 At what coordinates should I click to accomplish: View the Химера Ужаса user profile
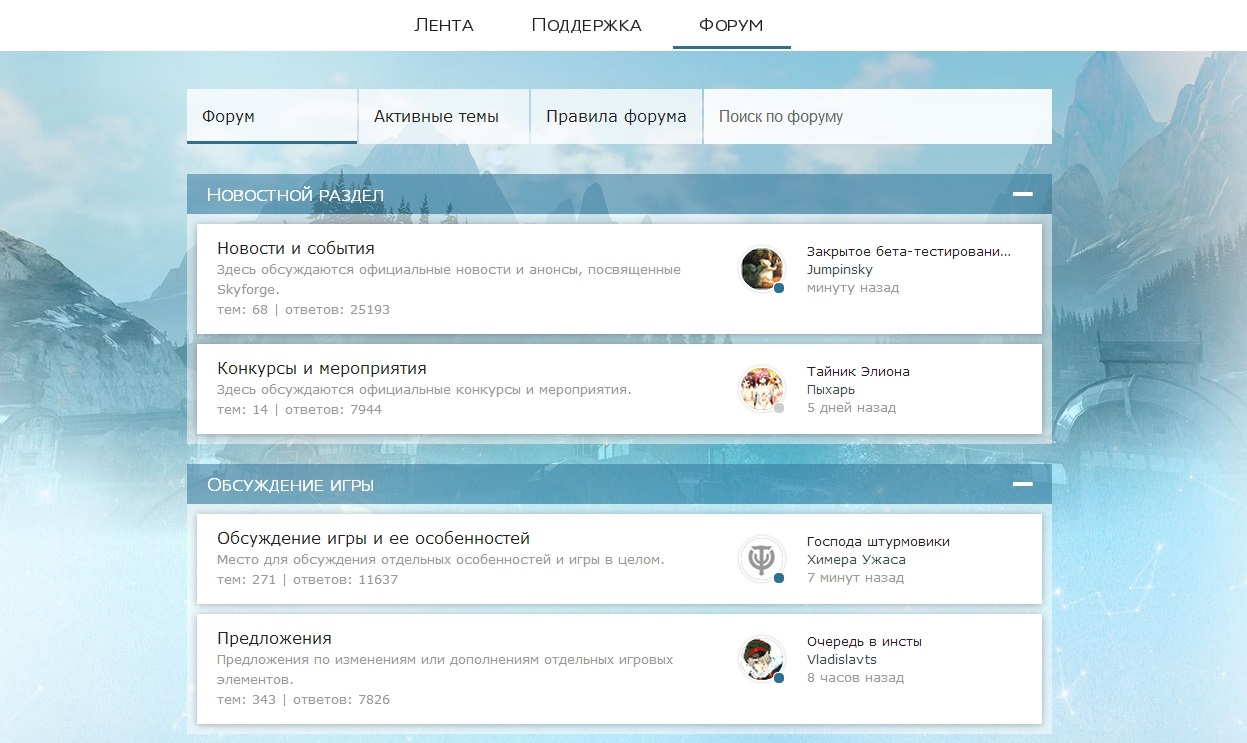point(856,560)
